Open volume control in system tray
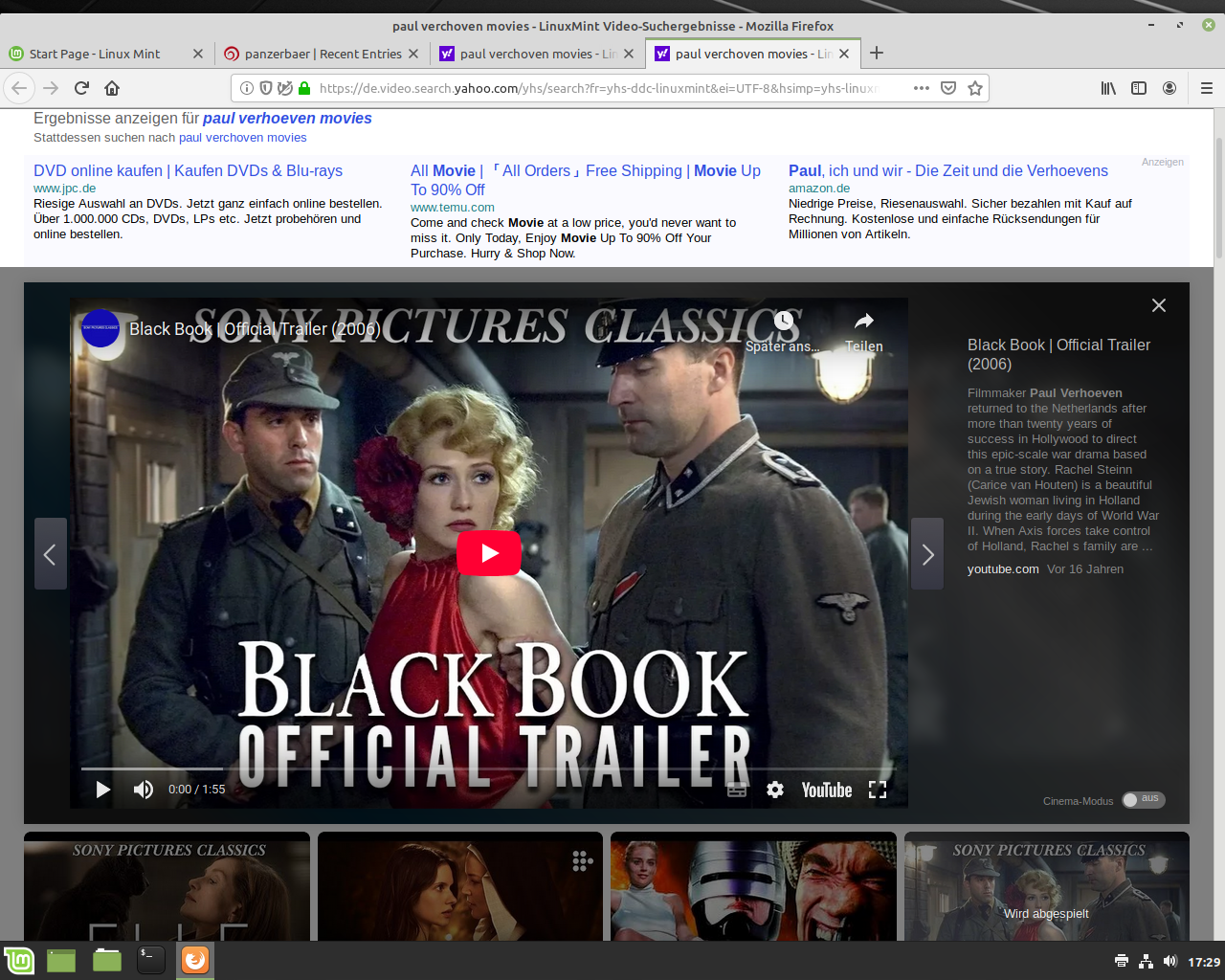Image resolution: width=1225 pixels, height=980 pixels. pyautogui.click(x=1169, y=961)
